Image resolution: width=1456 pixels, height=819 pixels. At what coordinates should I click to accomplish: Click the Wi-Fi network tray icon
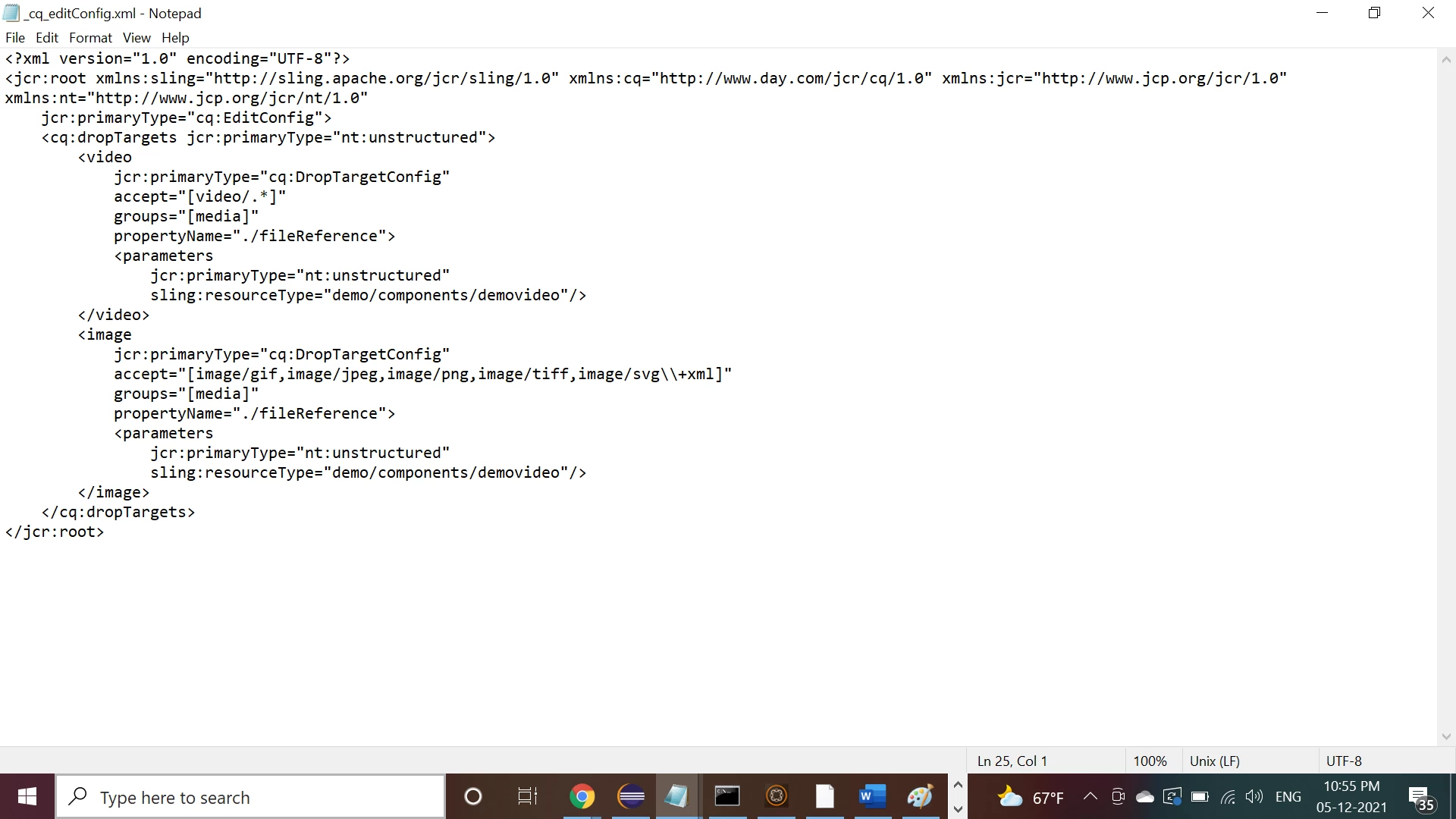pos(1228,797)
